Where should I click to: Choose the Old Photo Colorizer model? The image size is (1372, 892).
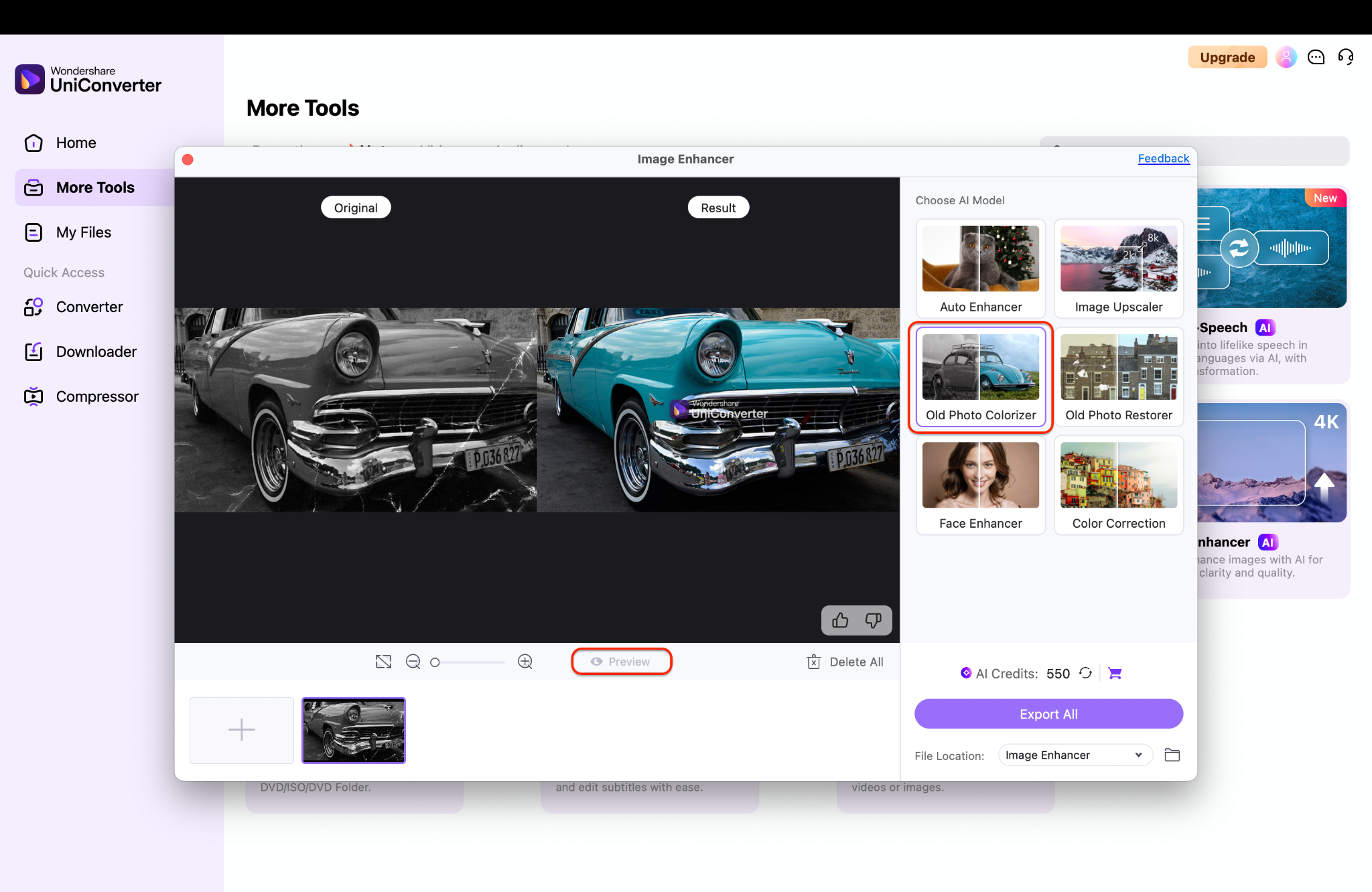click(981, 377)
